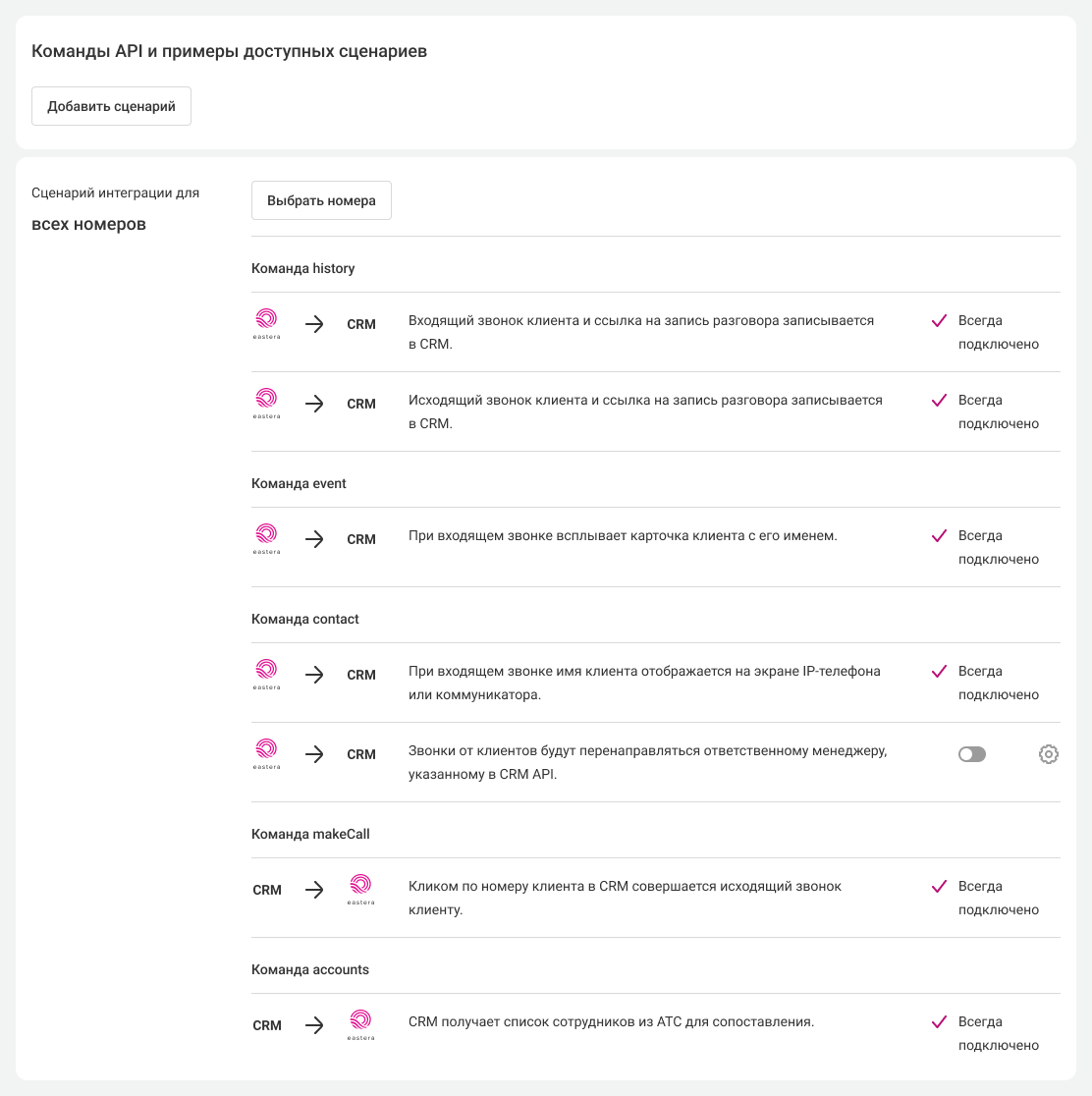This screenshot has width=1092, height=1096.
Task: Click checkmark beside popup client card scenario
Action: pyautogui.click(x=939, y=536)
